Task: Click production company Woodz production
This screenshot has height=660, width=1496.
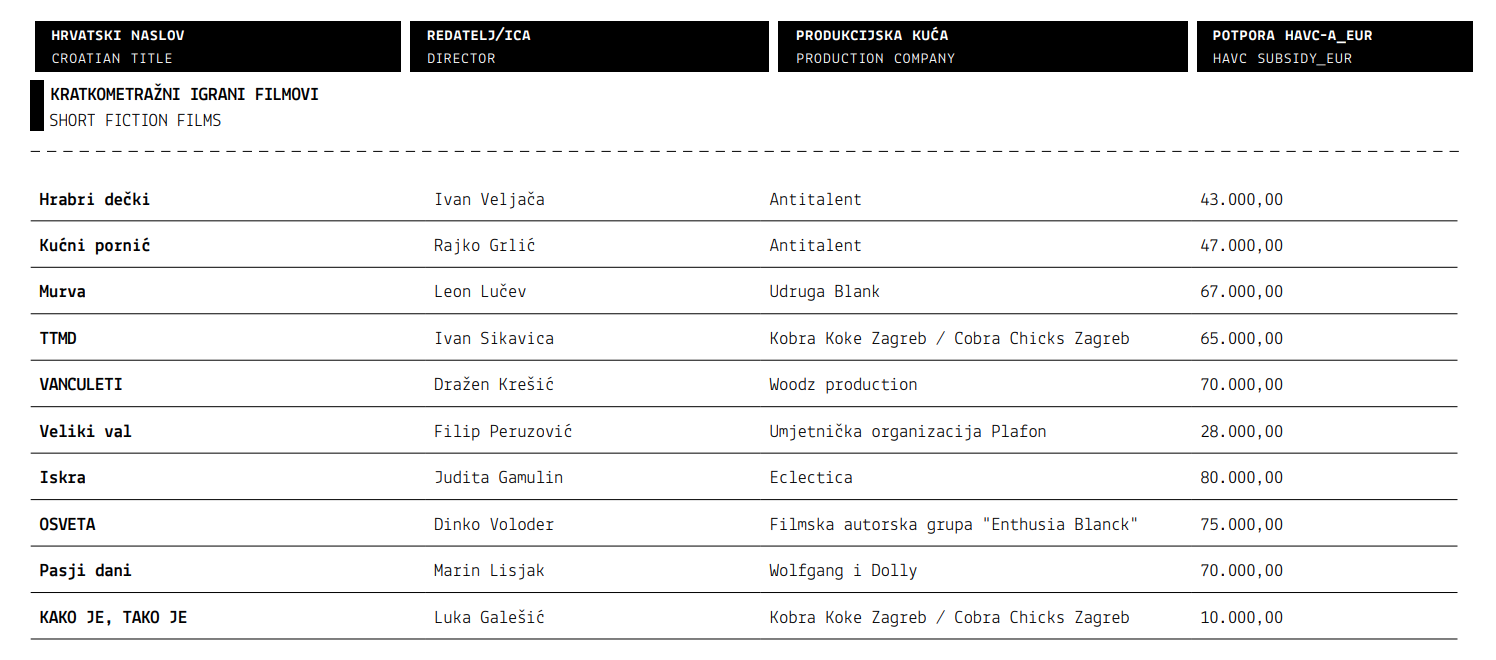Action: point(843,384)
